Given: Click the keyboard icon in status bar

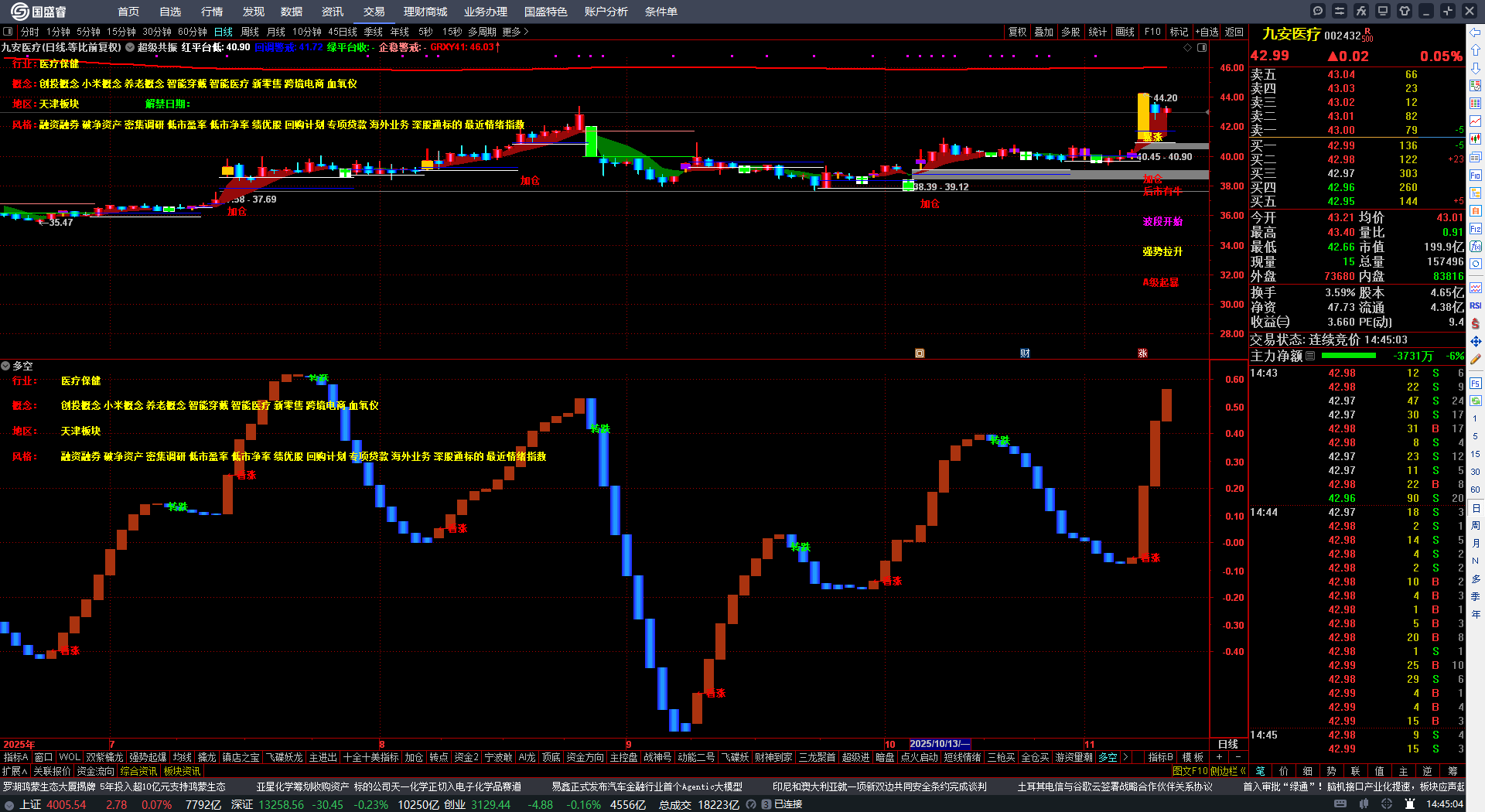Looking at the screenshot, I should [1340, 804].
